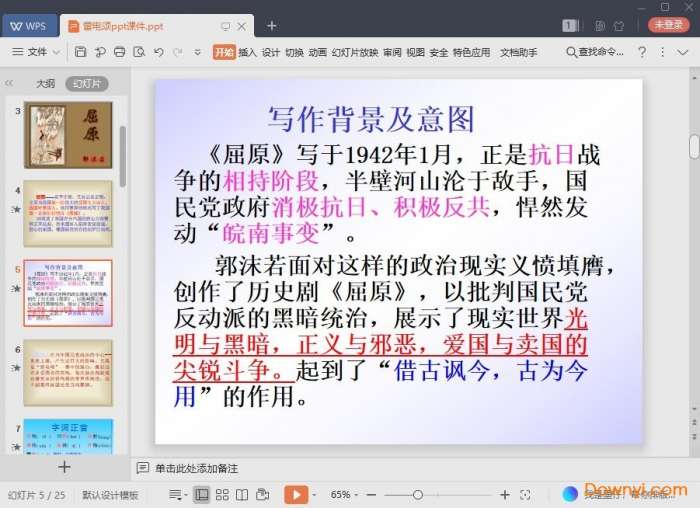The height and width of the screenshot is (508, 700).
Task: Switch to the 切换 tab
Action: pyautogui.click(x=294, y=52)
